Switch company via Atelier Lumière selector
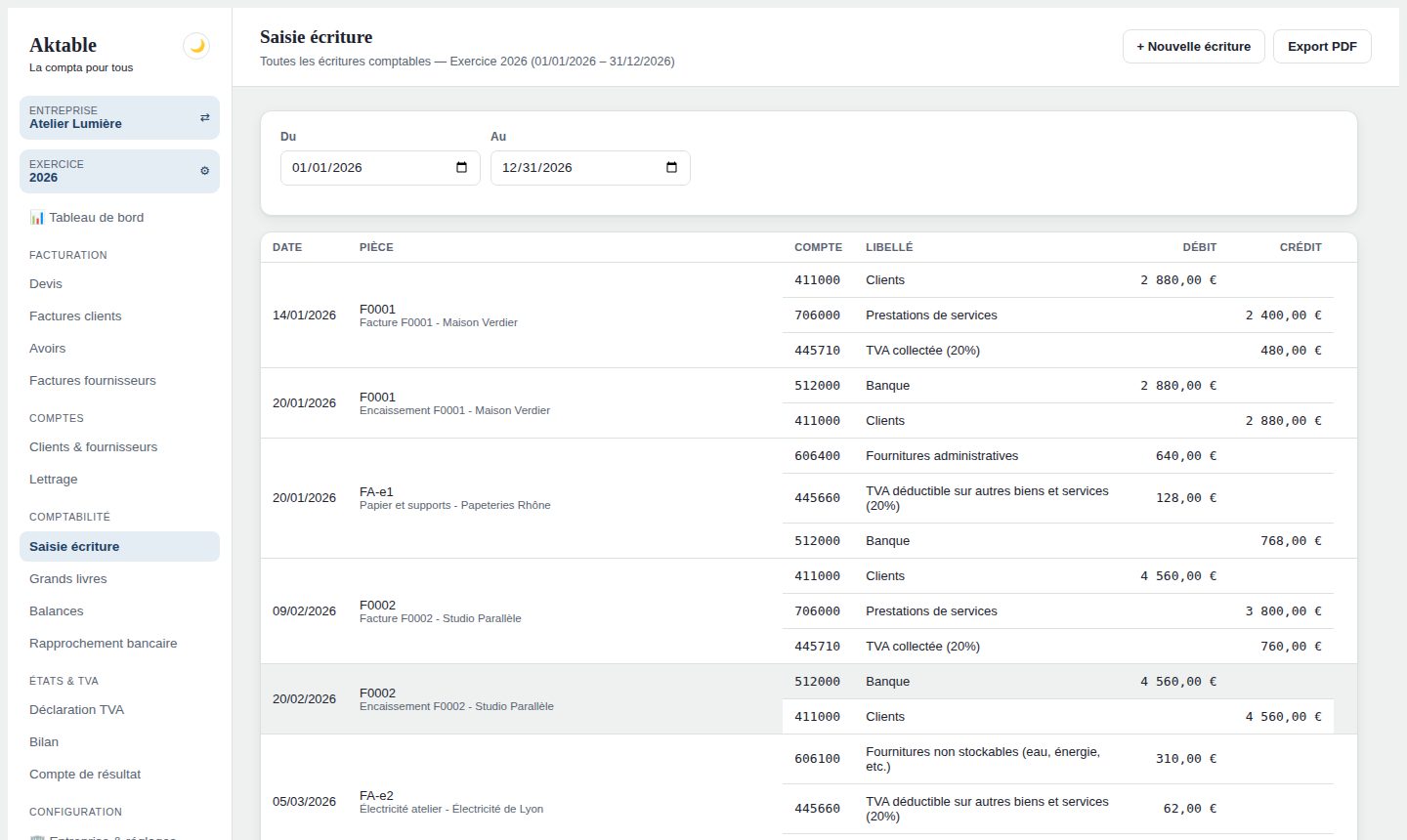 point(119,117)
